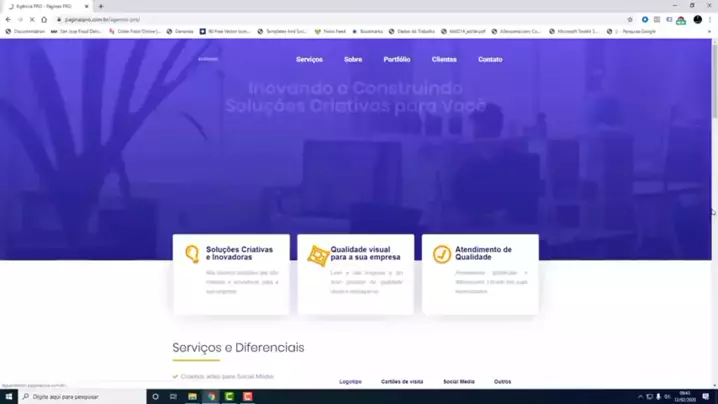Select the Logotipo portfolio filter tab
Screen dimensions: 718x404
pos(350,381)
